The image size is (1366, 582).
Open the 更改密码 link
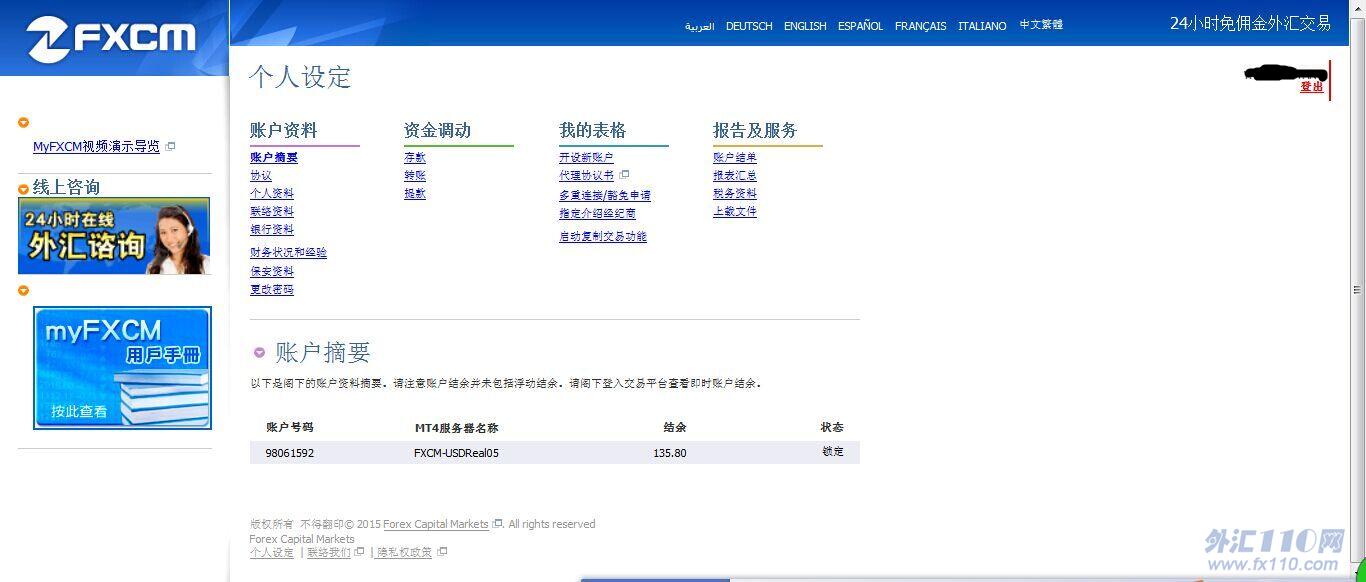pyautogui.click(x=272, y=290)
